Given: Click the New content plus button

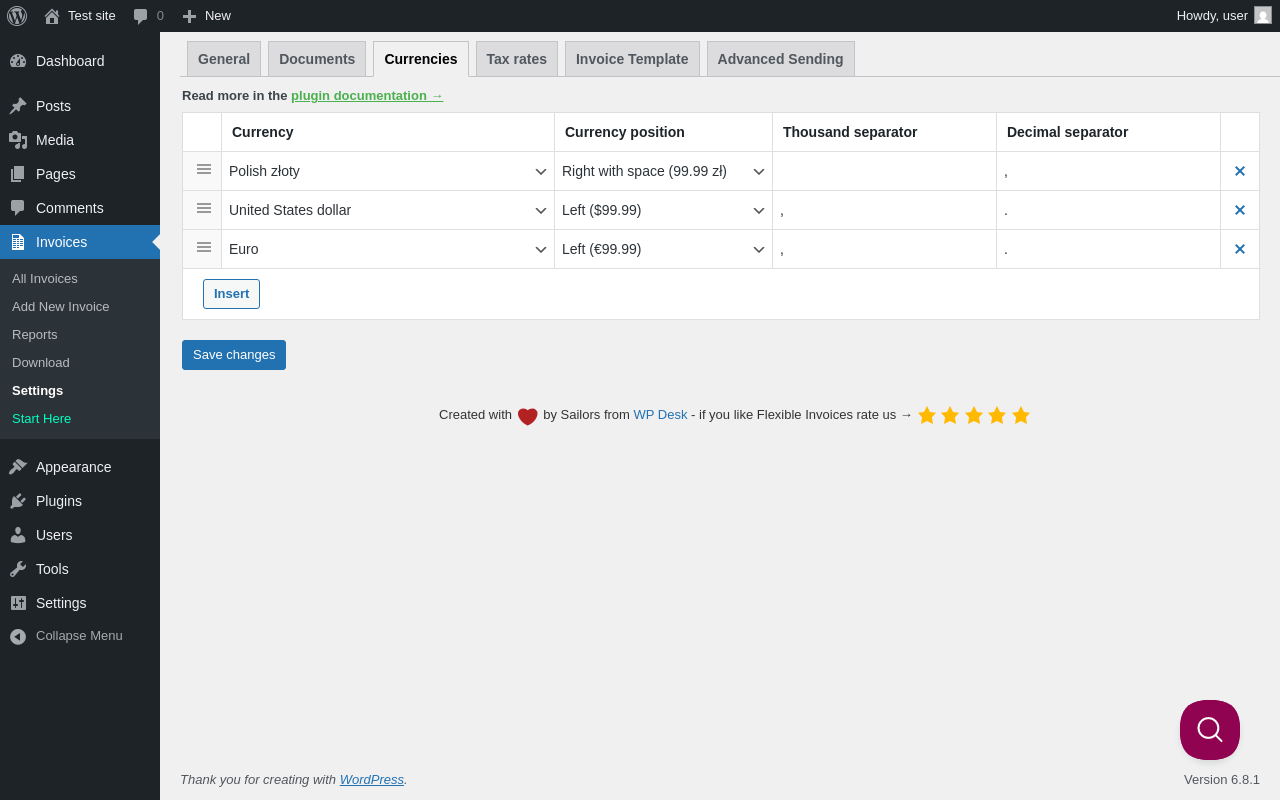Looking at the screenshot, I should [206, 16].
